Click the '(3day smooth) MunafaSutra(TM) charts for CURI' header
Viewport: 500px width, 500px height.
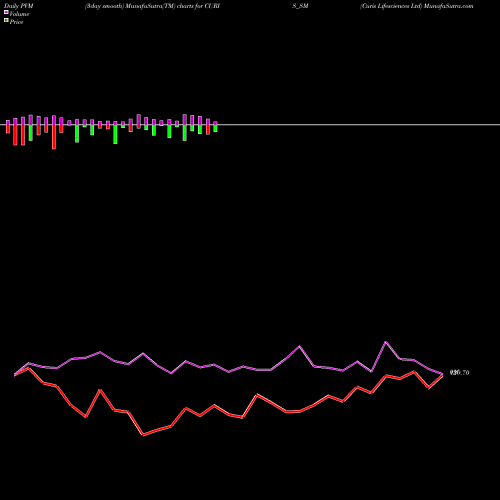pos(152,6)
